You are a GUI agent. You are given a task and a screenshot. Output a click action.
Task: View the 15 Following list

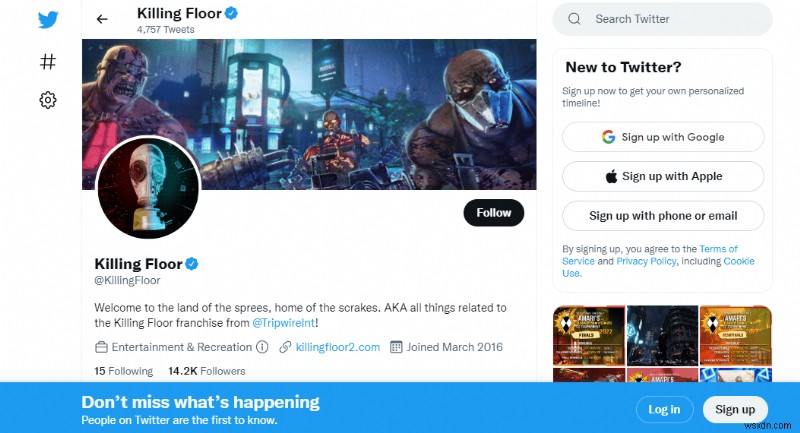click(124, 371)
